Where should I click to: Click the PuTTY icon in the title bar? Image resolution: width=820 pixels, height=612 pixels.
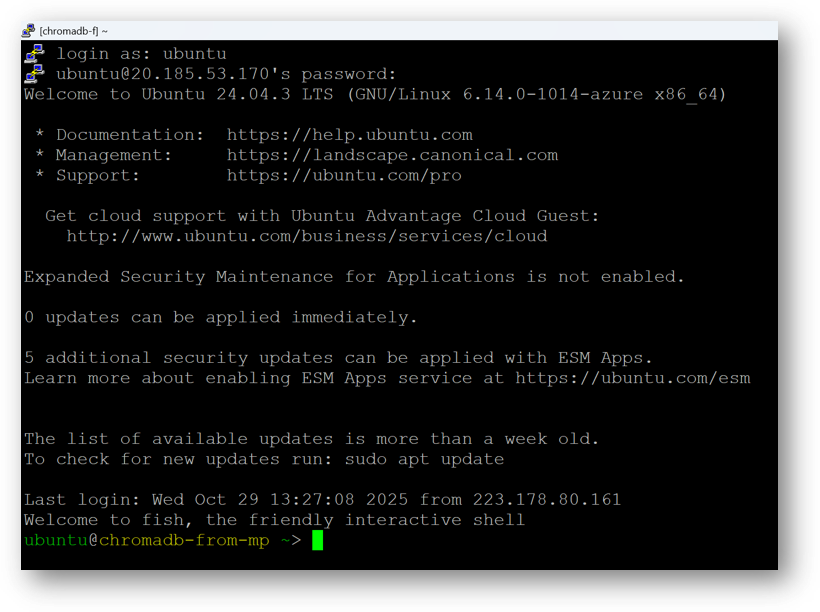pyautogui.click(x=29, y=30)
